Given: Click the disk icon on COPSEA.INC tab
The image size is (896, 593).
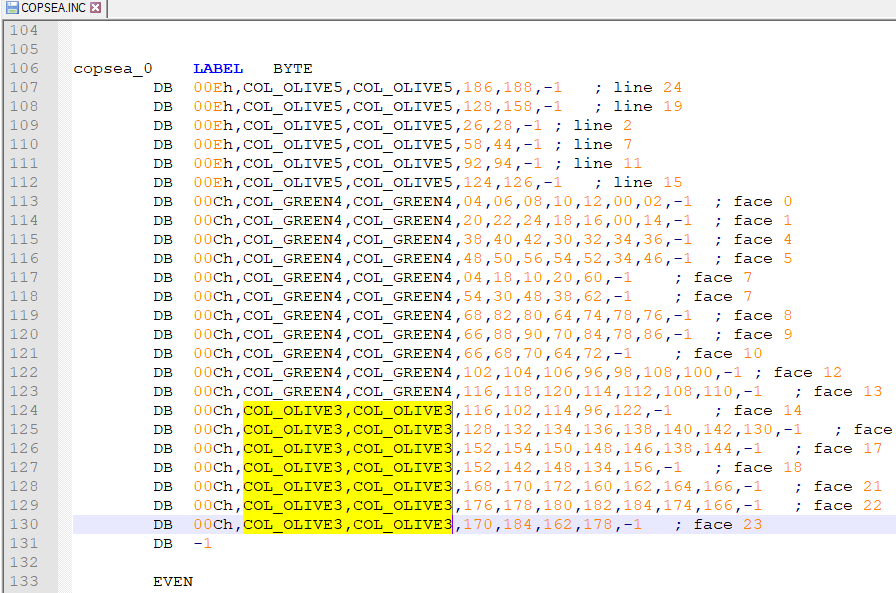Looking at the screenshot, I should coord(12,8).
